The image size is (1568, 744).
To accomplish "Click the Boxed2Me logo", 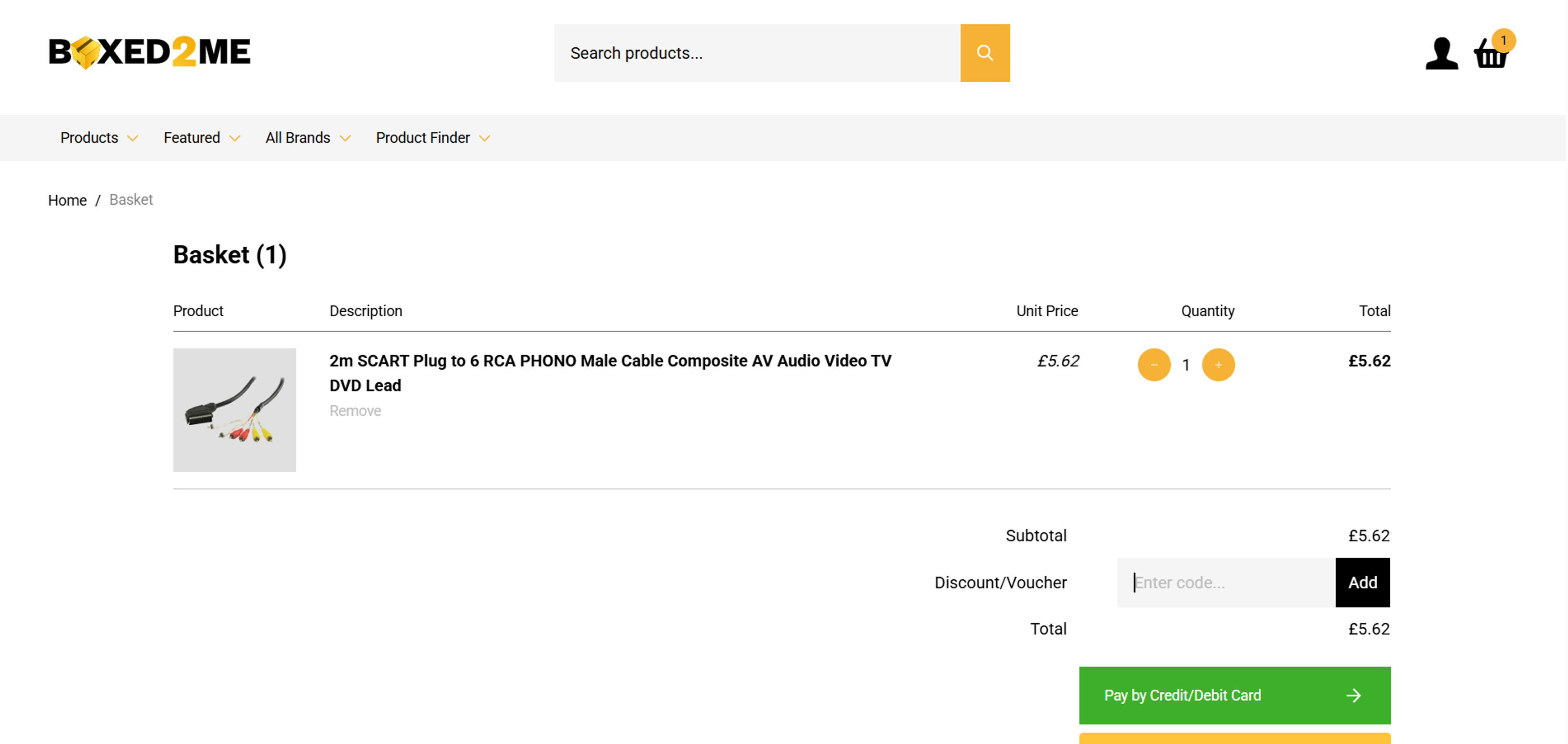I will point(149,52).
